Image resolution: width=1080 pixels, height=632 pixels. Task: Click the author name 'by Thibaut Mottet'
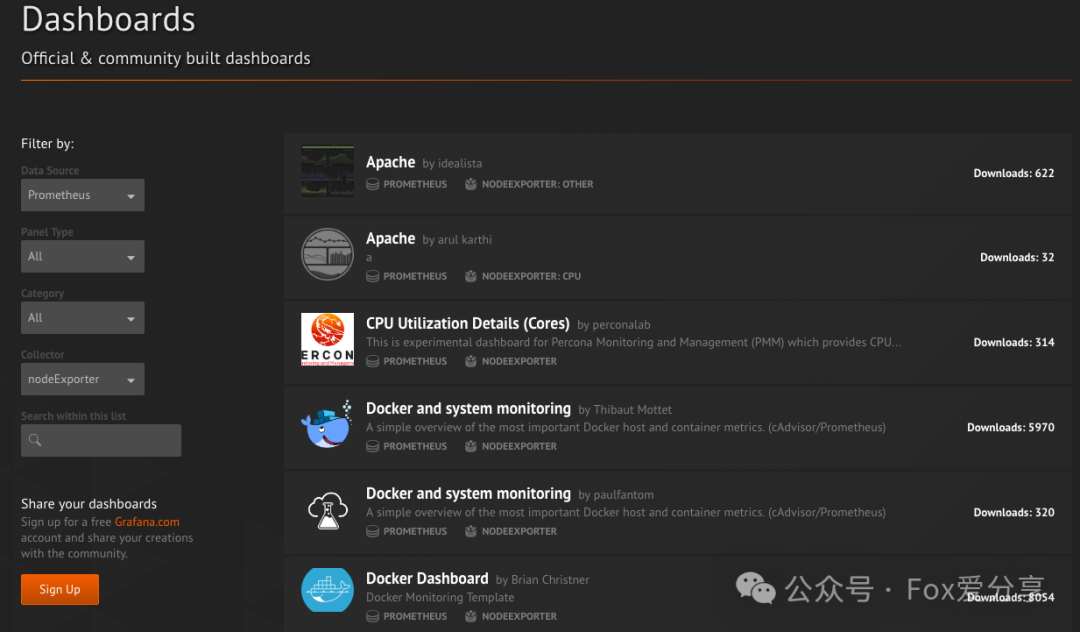pos(625,410)
